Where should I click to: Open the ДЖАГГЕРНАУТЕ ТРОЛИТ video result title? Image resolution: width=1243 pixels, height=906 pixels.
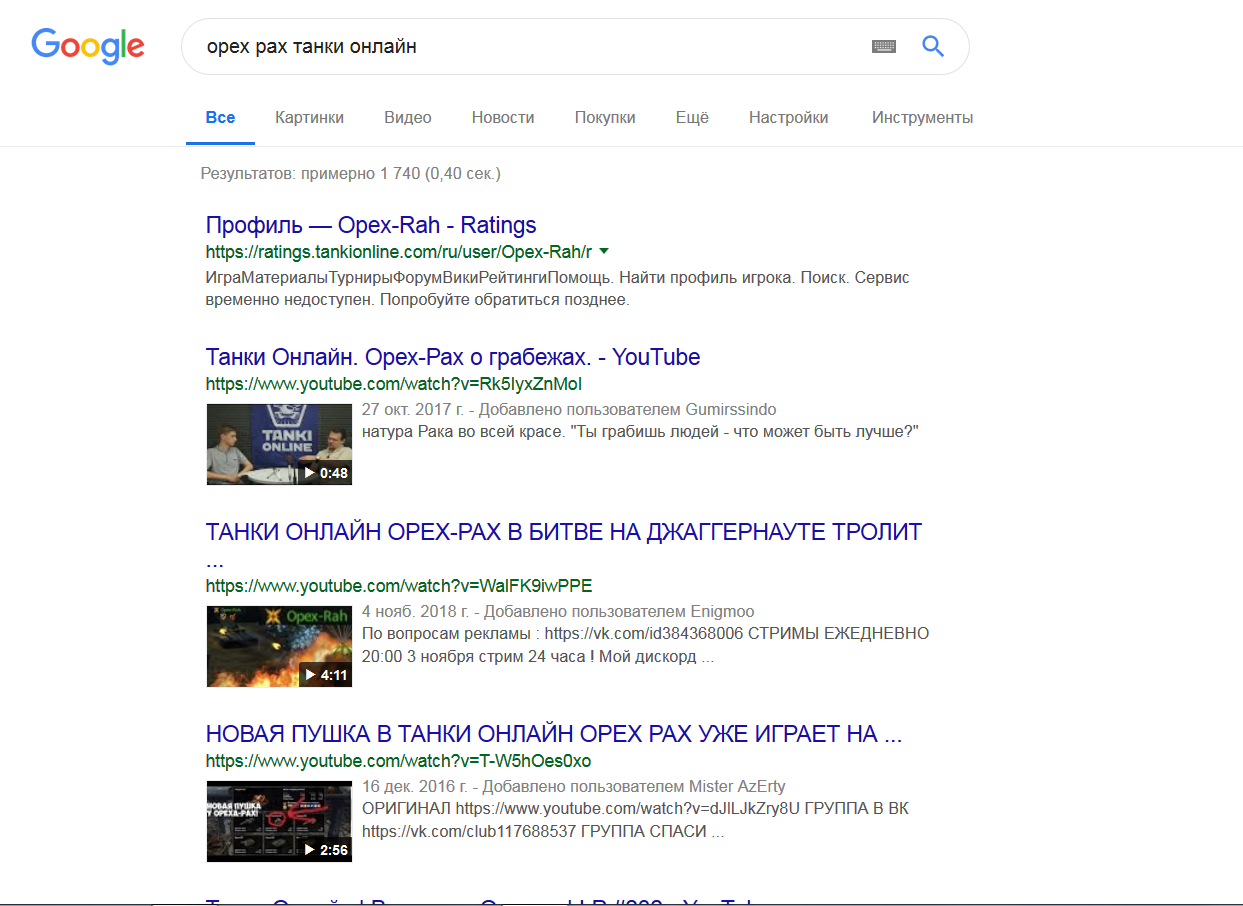563,532
